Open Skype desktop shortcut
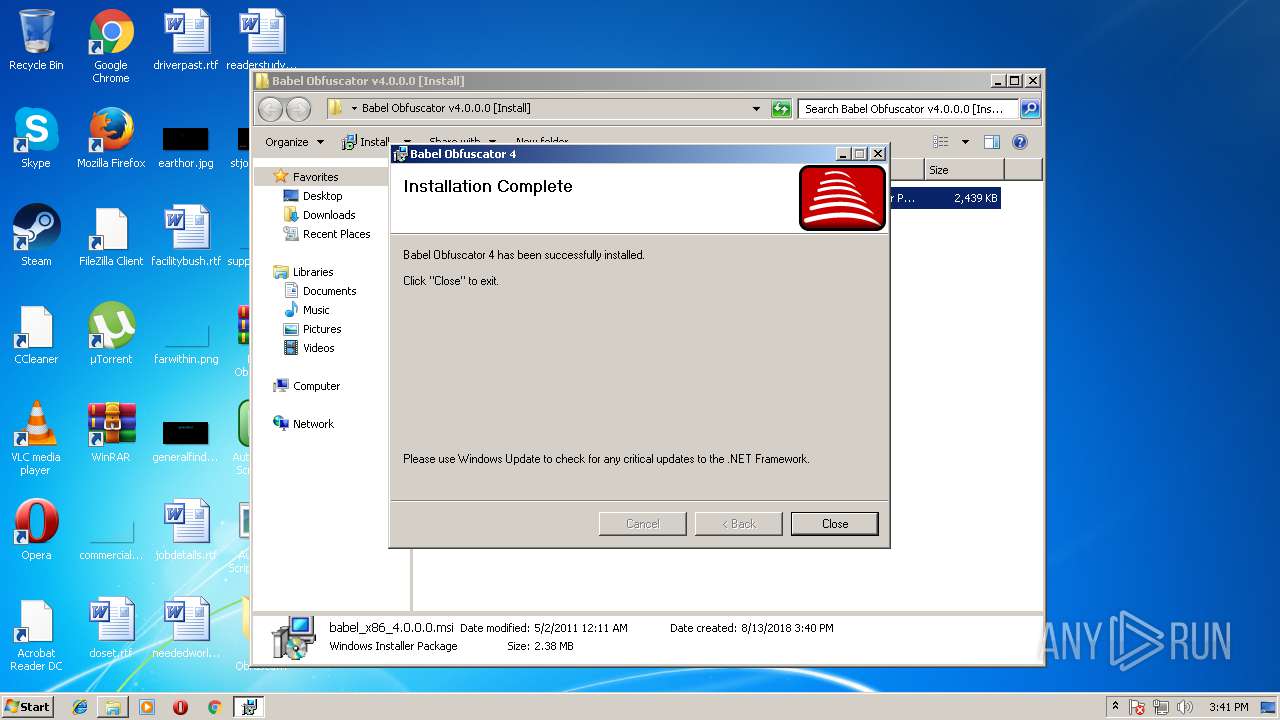1280x720 pixels. pos(36,138)
